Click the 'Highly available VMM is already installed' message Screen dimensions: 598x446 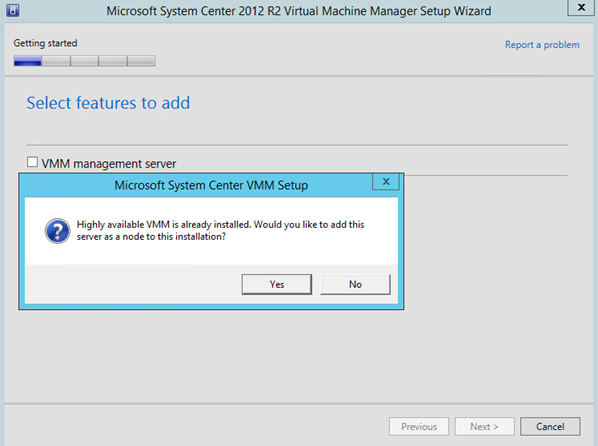click(220, 230)
